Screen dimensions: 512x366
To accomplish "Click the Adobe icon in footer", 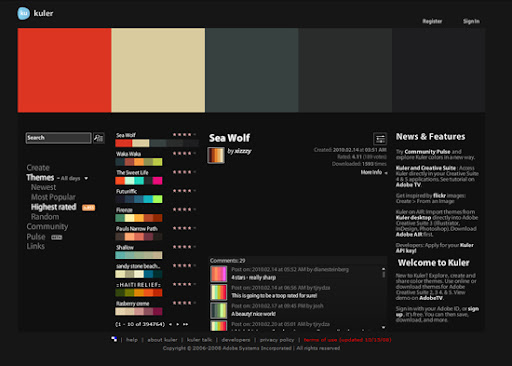I will point(114,339).
